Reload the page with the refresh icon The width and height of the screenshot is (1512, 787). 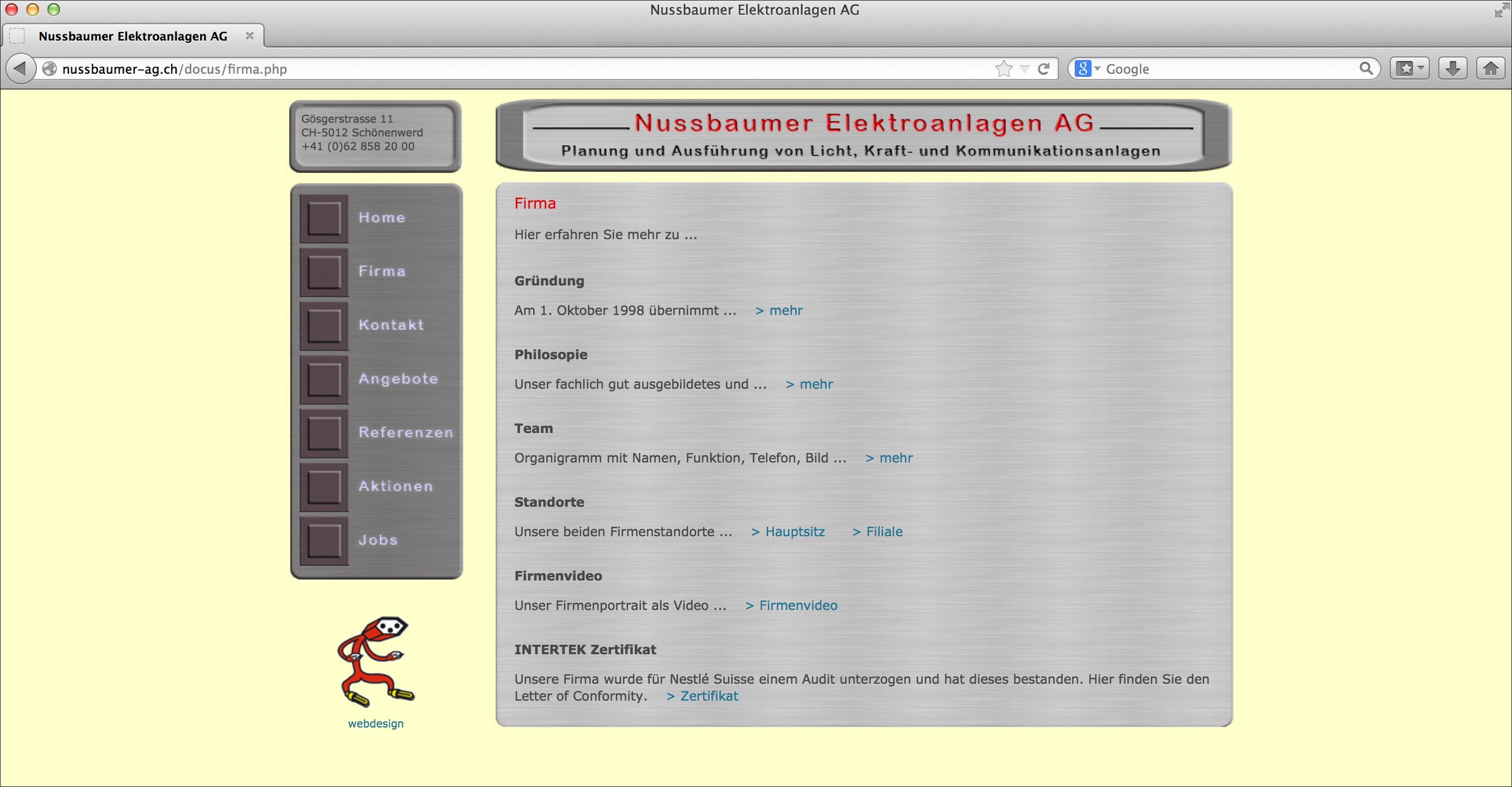(1044, 69)
